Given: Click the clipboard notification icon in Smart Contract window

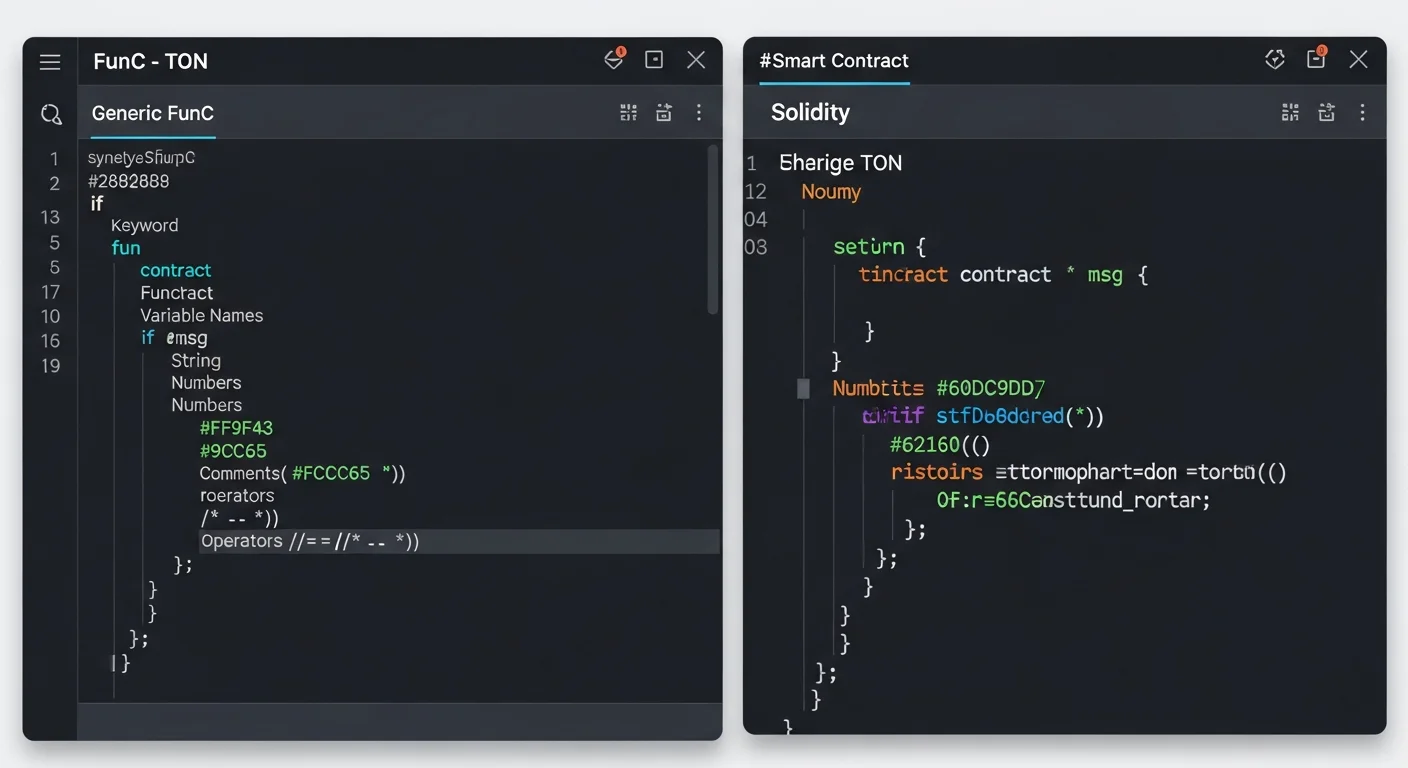Looking at the screenshot, I should coord(1316,58).
